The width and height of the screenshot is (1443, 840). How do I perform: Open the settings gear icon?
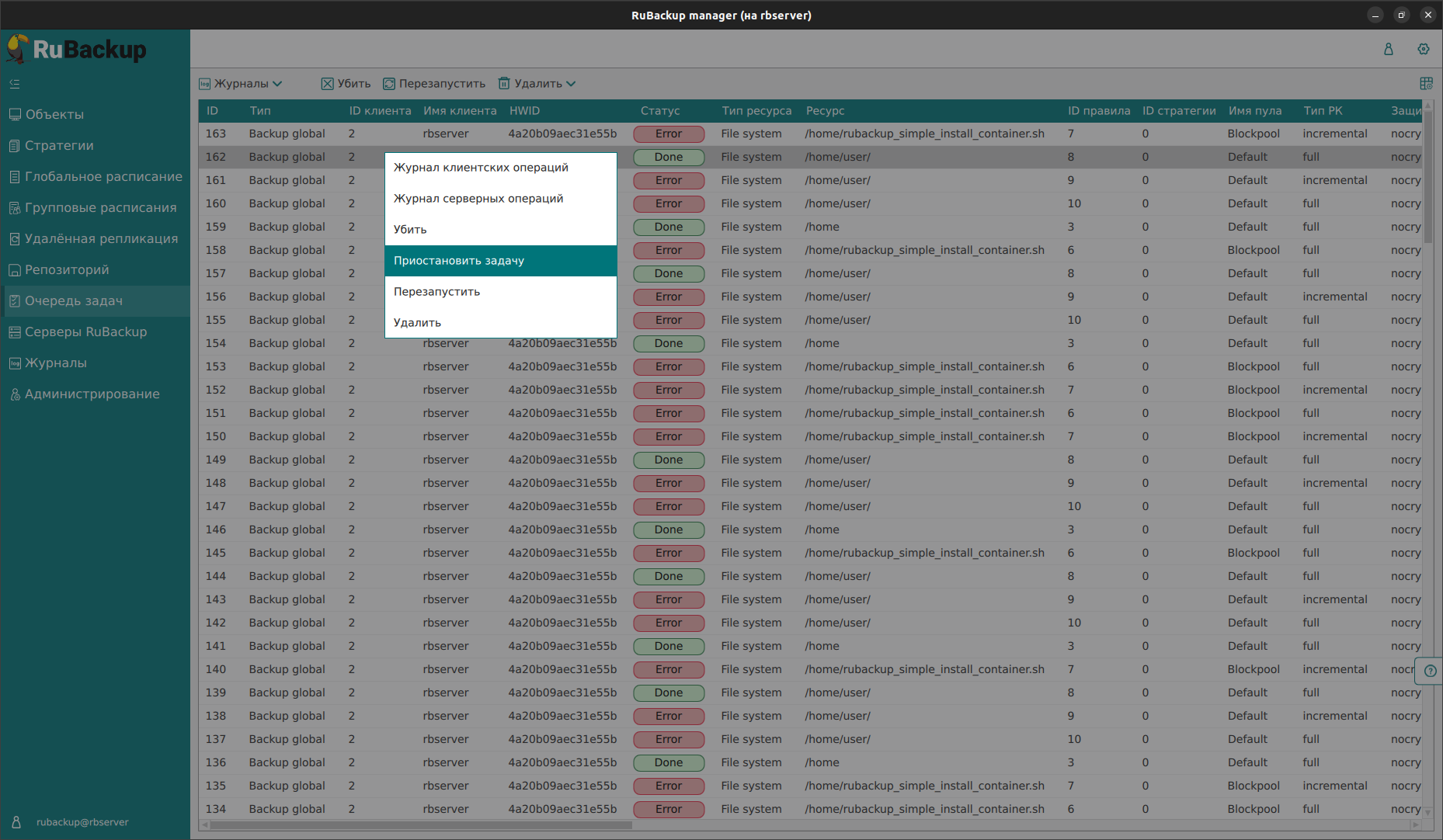coord(1423,49)
